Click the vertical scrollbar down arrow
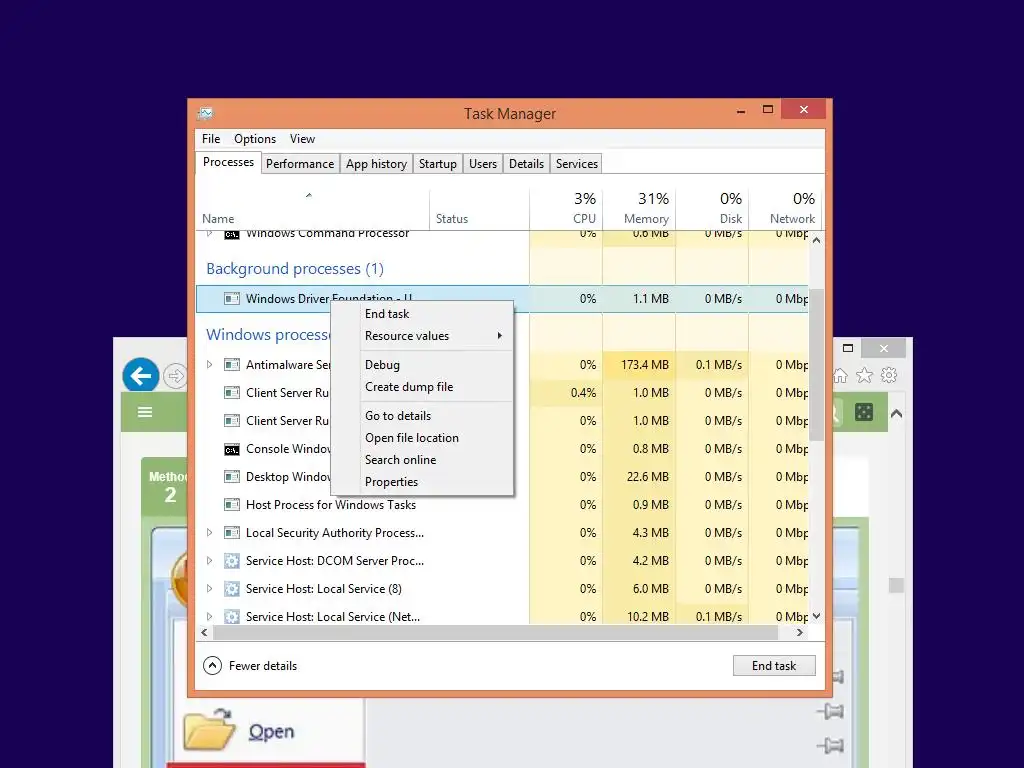Viewport: 1024px width, 768px height. coord(816,616)
